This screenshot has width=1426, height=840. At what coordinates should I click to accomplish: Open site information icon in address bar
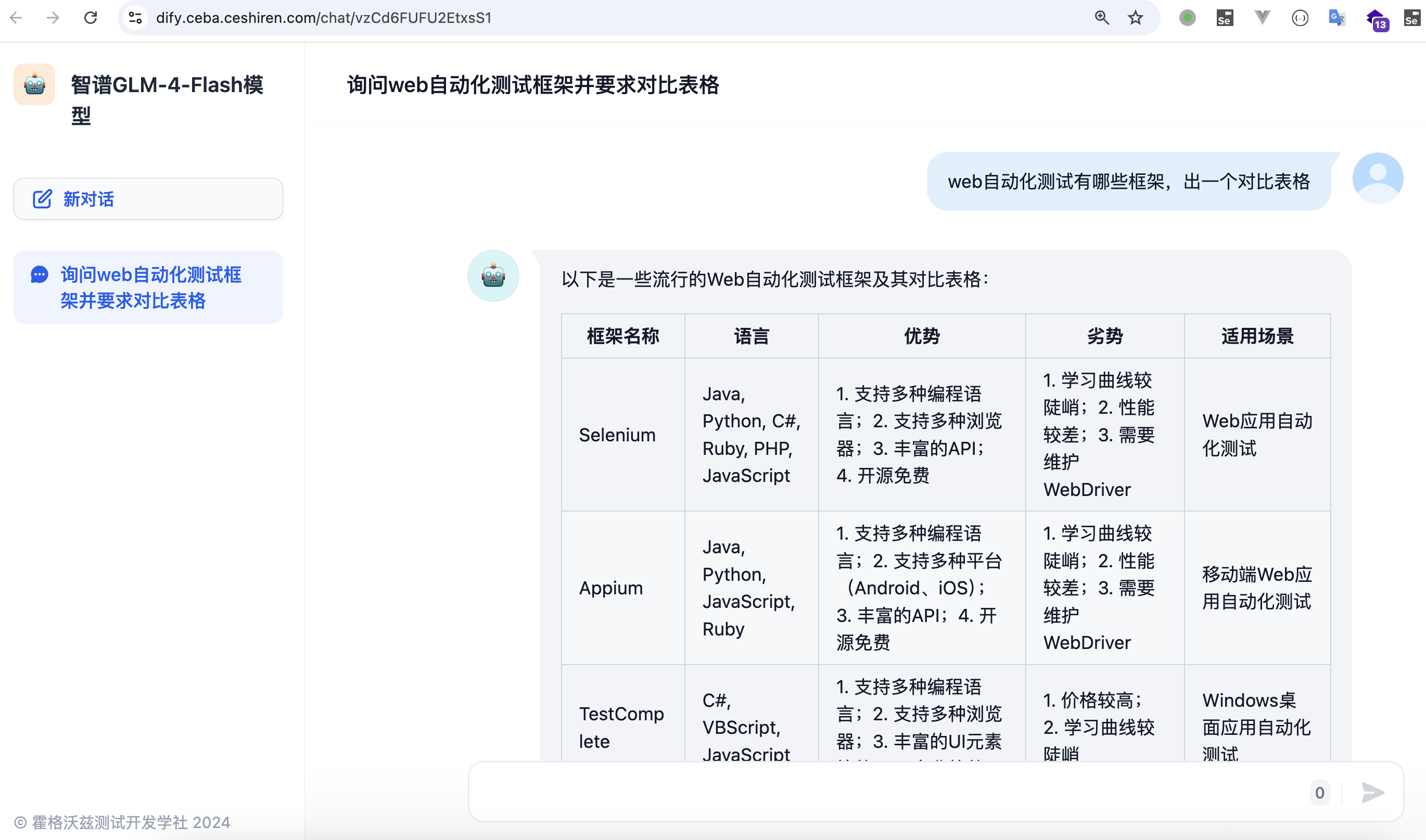click(135, 18)
